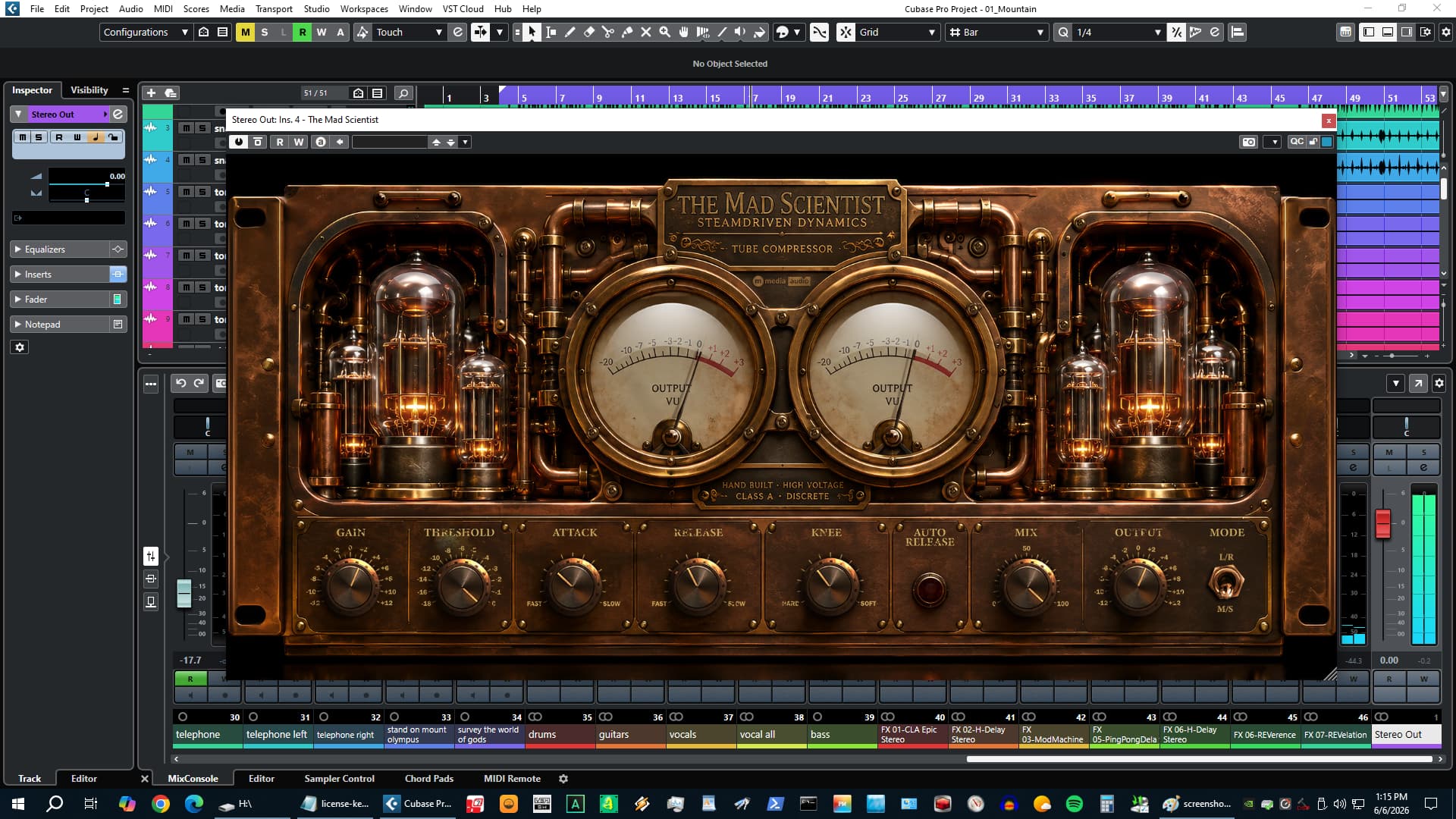This screenshot has height=819, width=1456.
Task: Select the Draw pencil tool
Action: [x=570, y=32]
